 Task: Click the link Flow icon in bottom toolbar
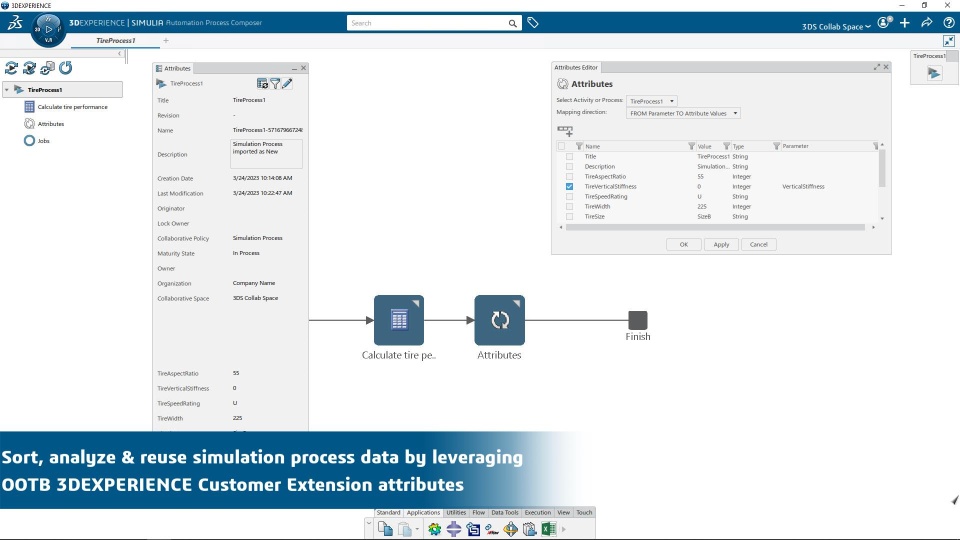click(492, 530)
